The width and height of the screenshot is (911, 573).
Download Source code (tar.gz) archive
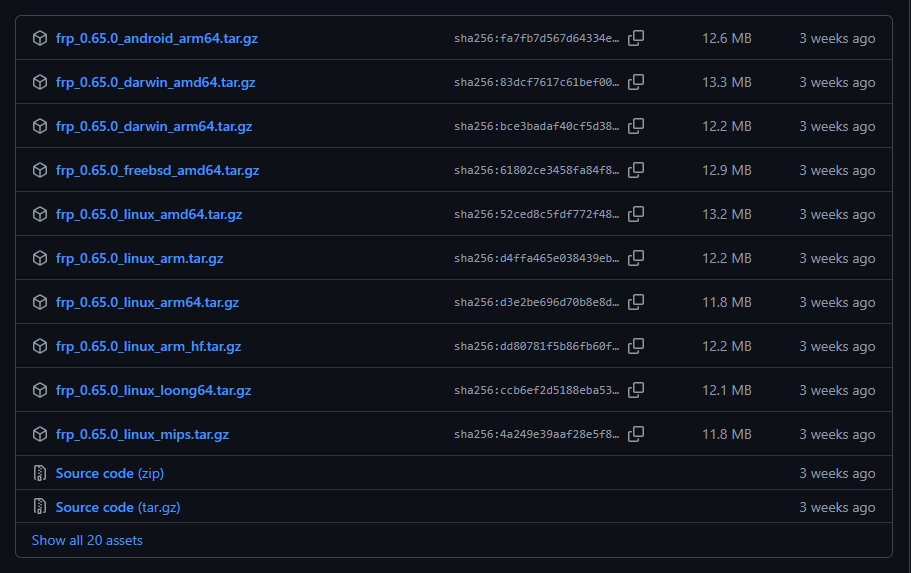[x=117, y=507]
